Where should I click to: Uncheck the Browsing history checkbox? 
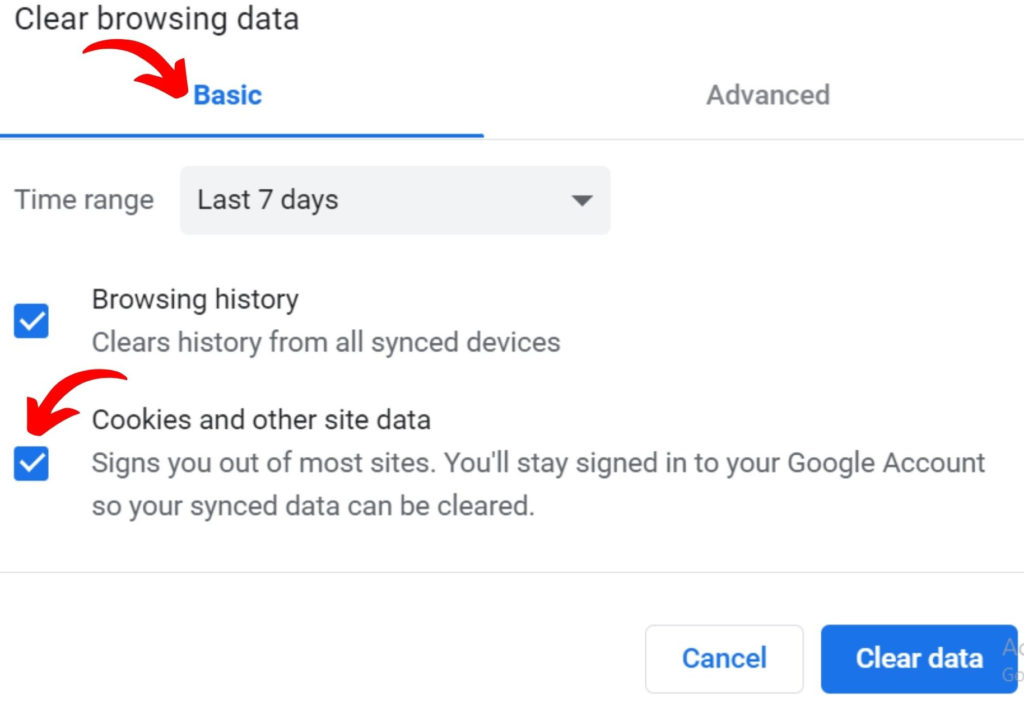coord(31,321)
